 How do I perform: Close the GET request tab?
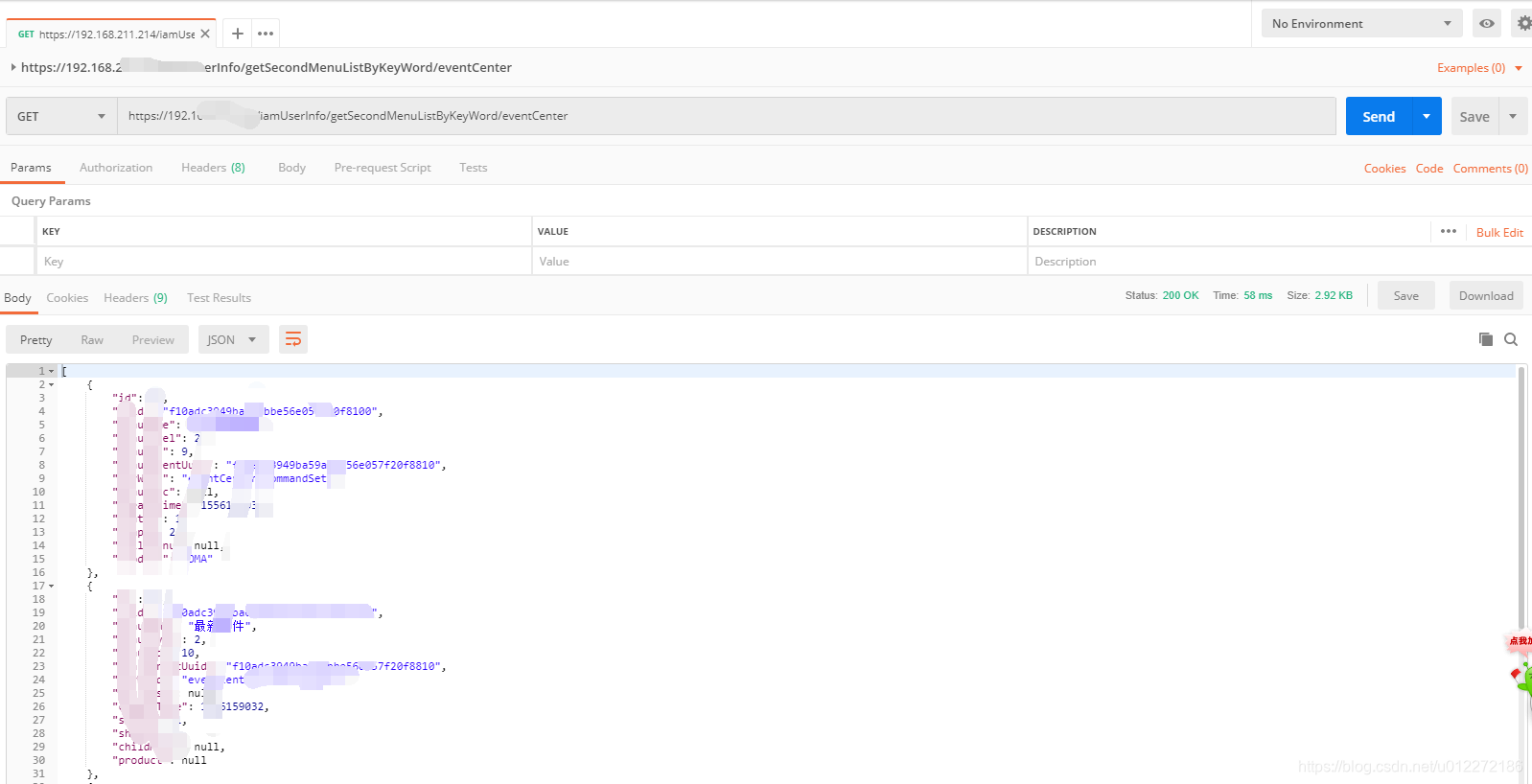click(x=205, y=34)
